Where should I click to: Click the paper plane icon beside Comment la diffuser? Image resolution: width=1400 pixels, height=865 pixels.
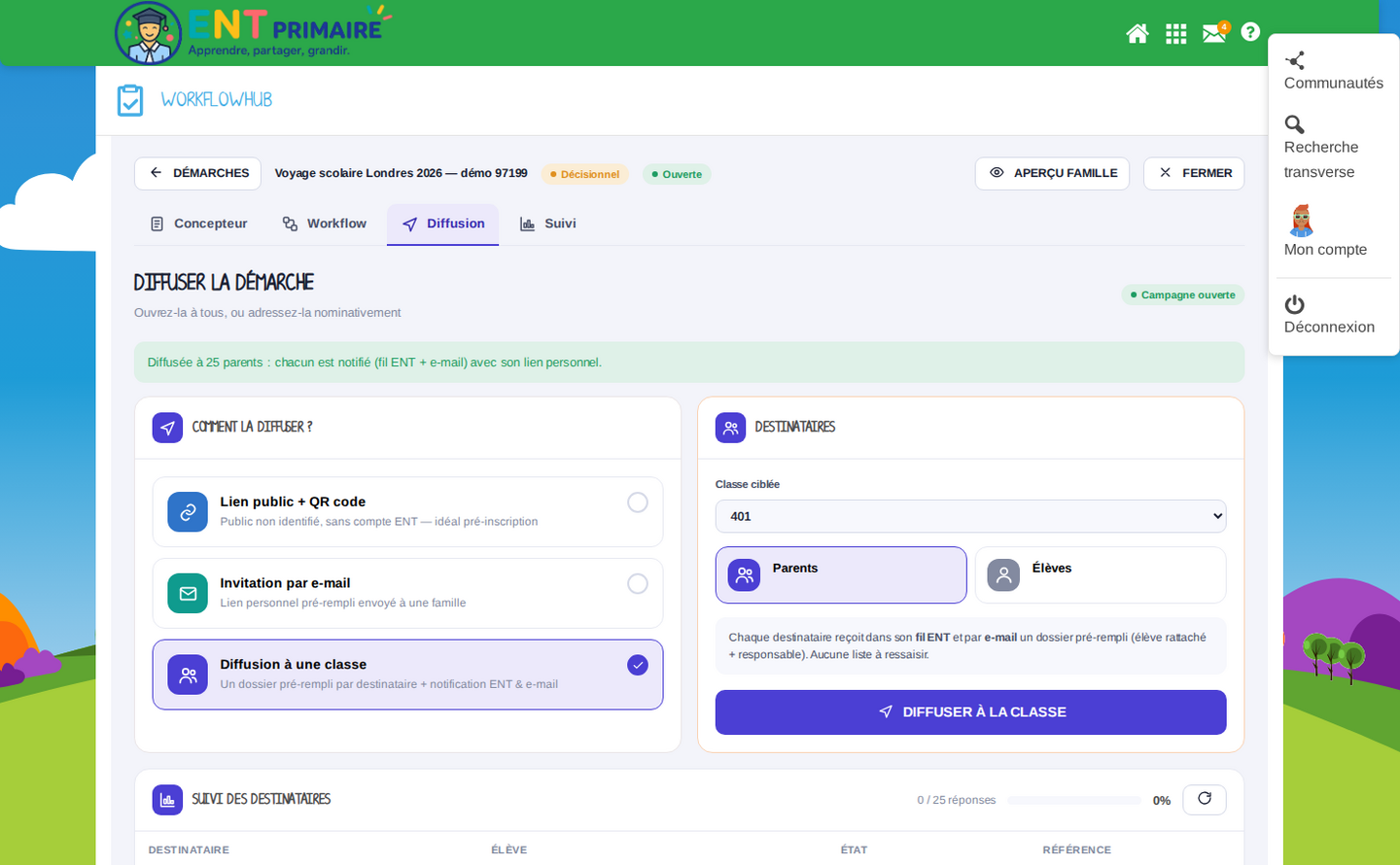167,428
